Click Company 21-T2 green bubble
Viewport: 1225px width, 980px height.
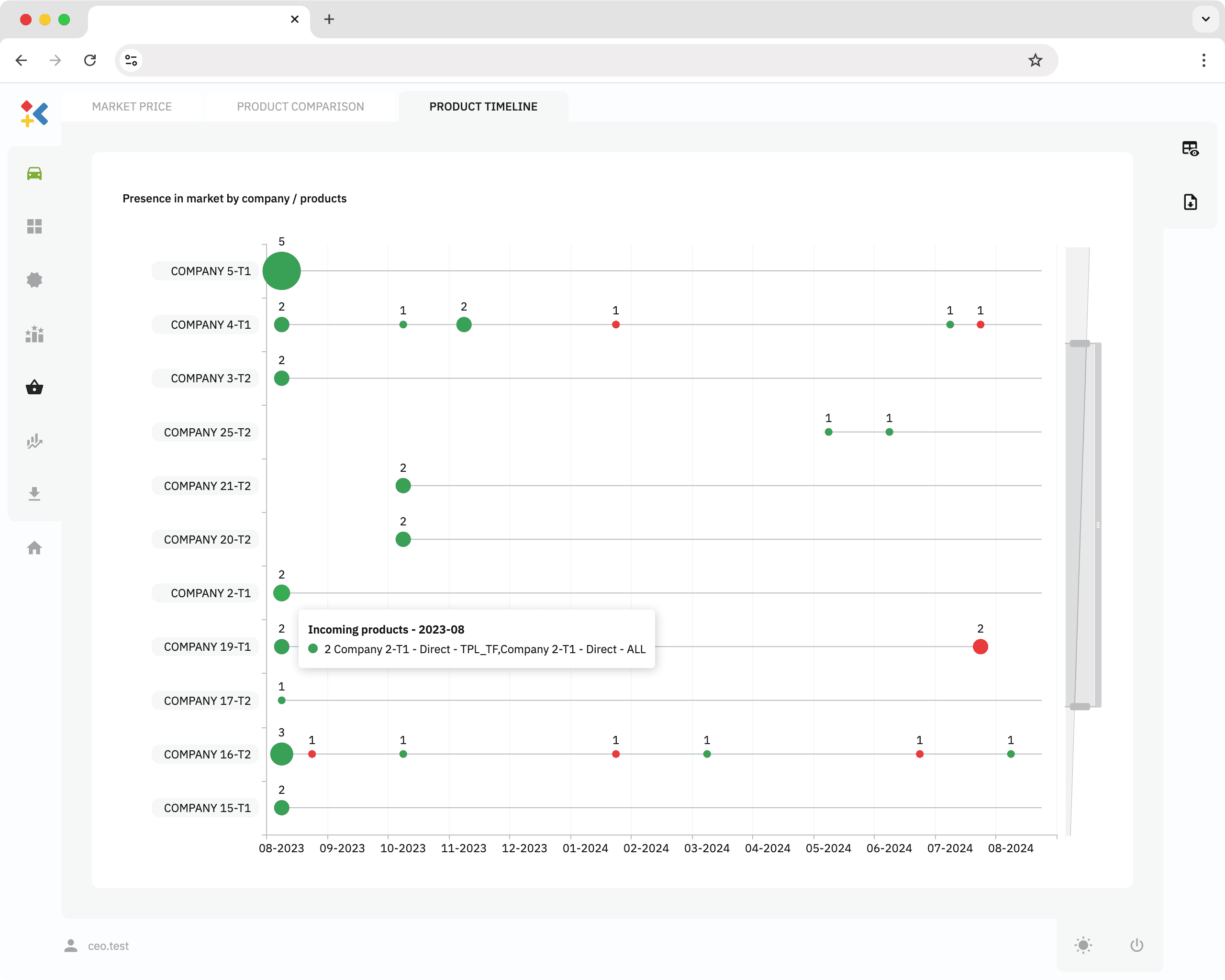tap(403, 486)
